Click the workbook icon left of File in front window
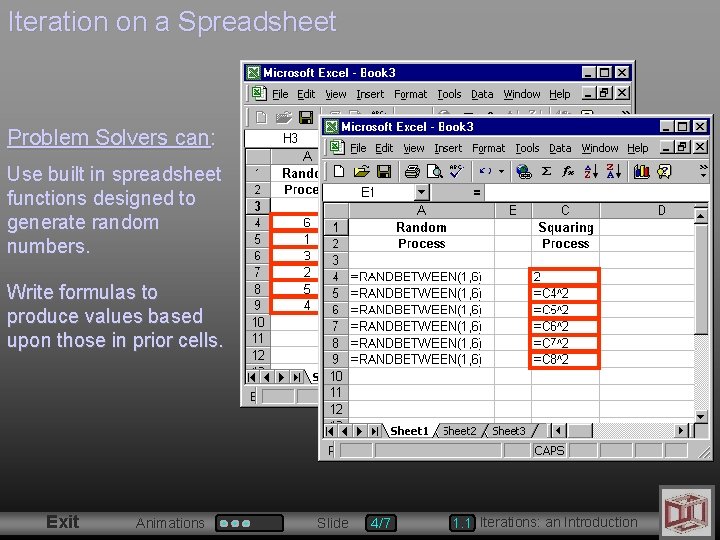The image size is (720, 540). tap(336, 147)
